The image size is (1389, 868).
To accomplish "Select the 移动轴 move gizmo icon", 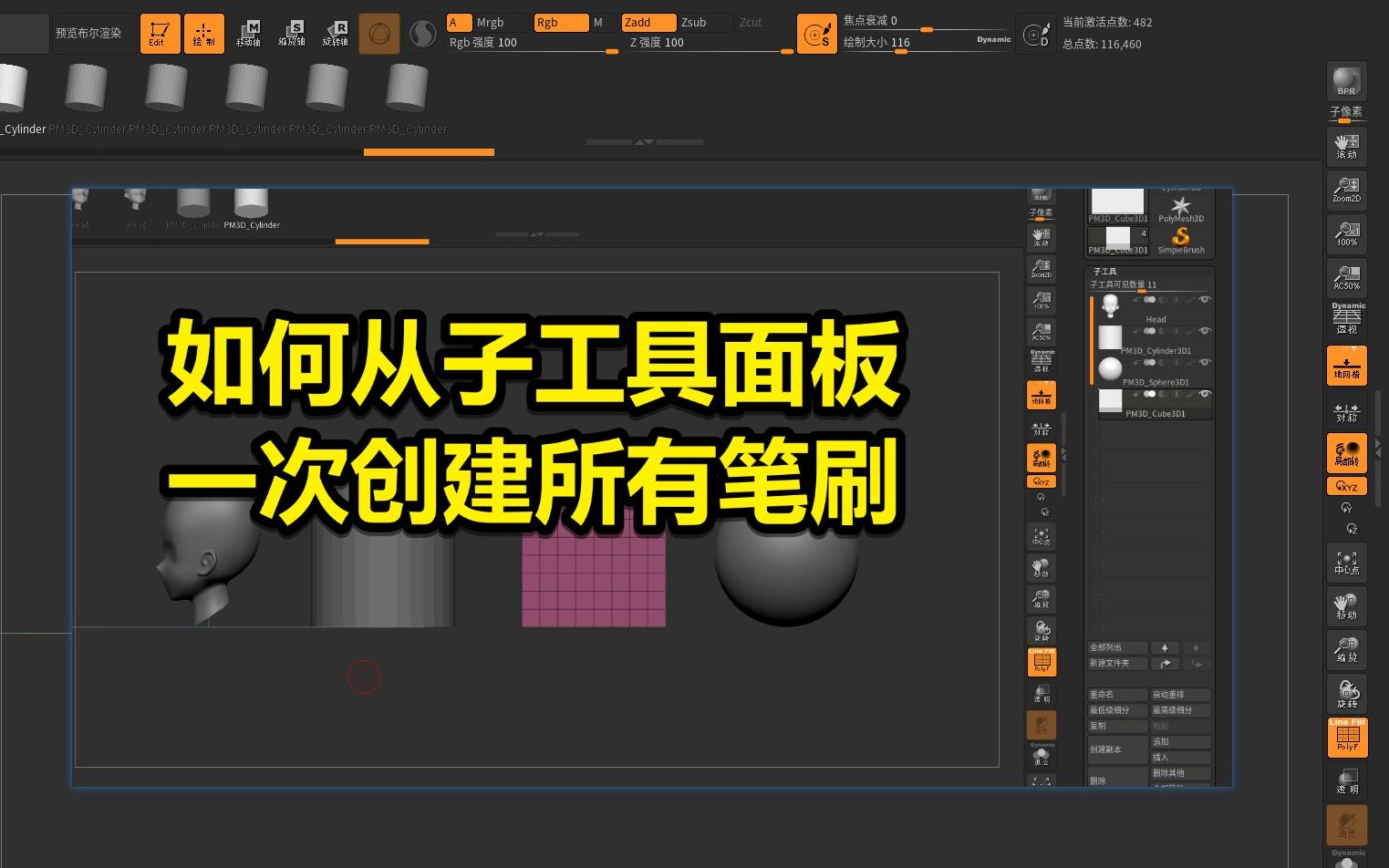I will pos(248,34).
